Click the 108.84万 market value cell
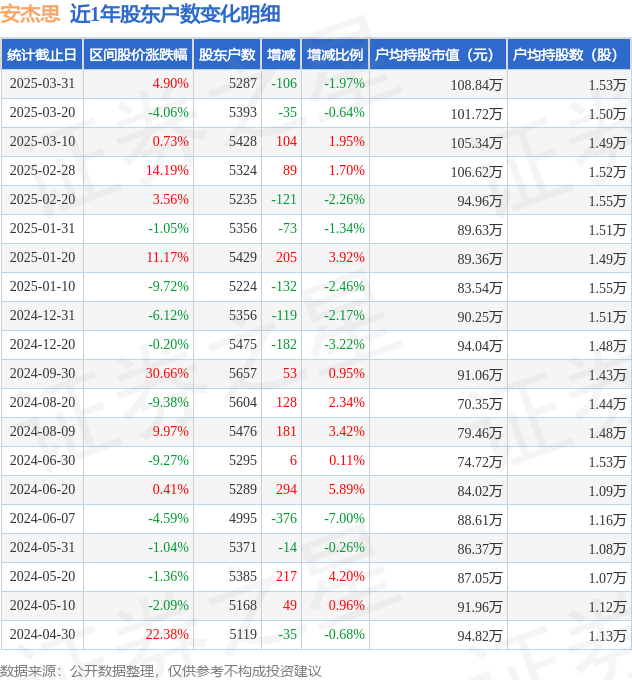The image size is (632, 680). 476,85
